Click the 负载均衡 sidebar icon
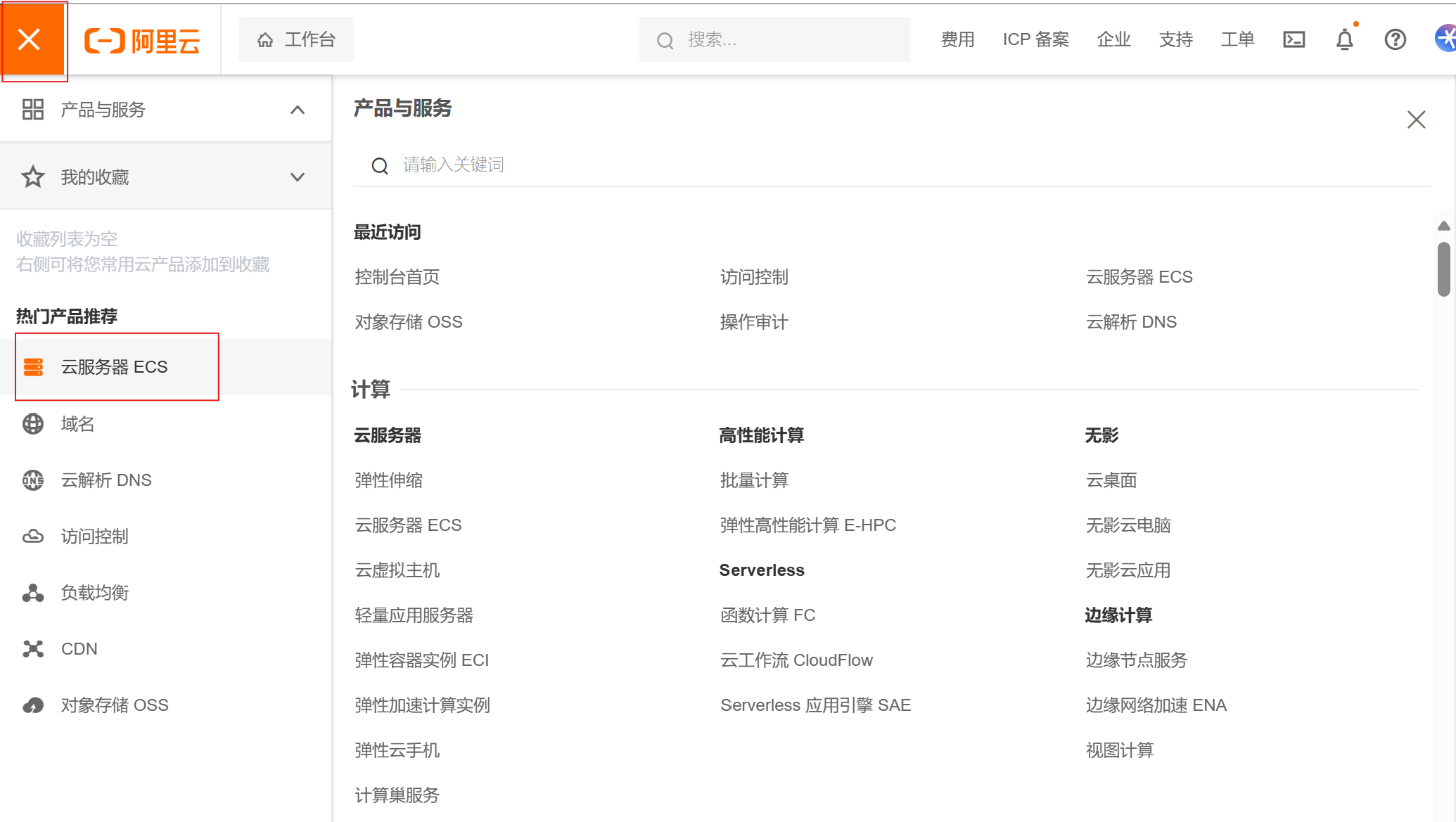Viewport: 1456px width, 822px height. click(33, 593)
